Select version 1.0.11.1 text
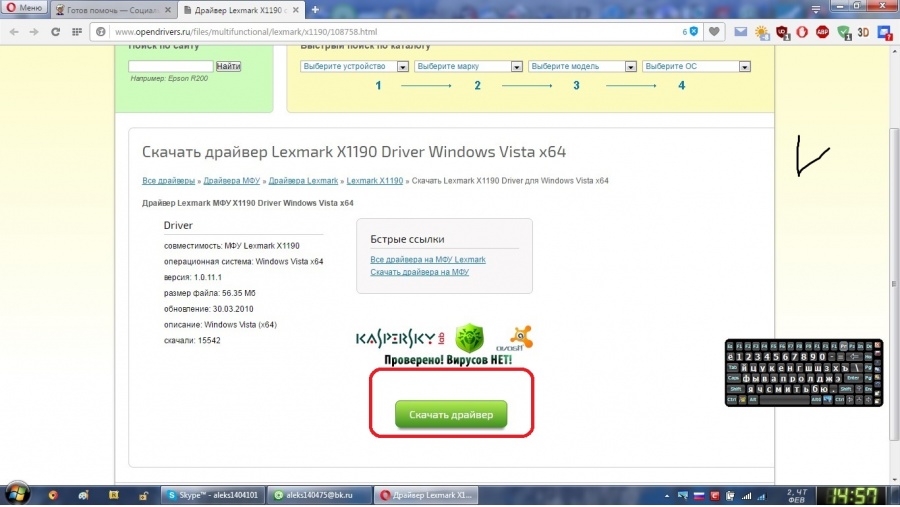The width and height of the screenshot is (900, 507). click(193, 277)
